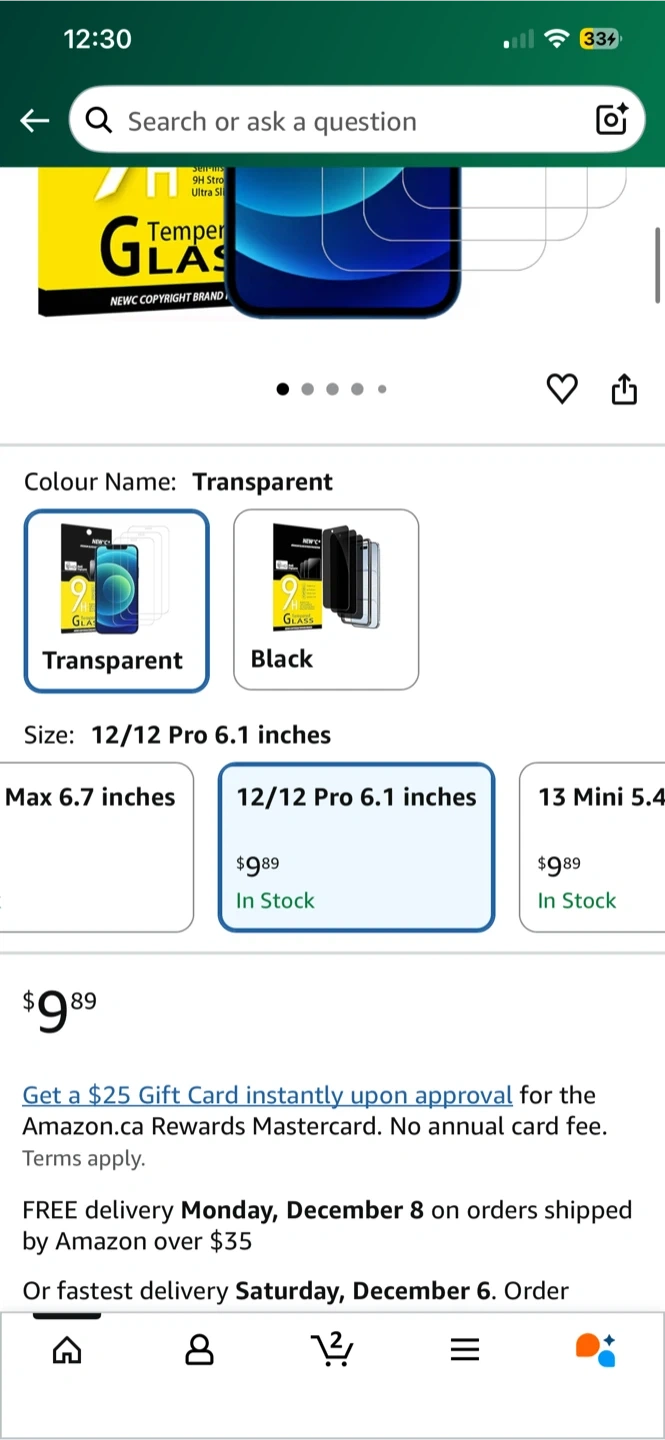Tap the back arrow icon
This screenshot has height=1440, width=665.
[x=34, y=121]
